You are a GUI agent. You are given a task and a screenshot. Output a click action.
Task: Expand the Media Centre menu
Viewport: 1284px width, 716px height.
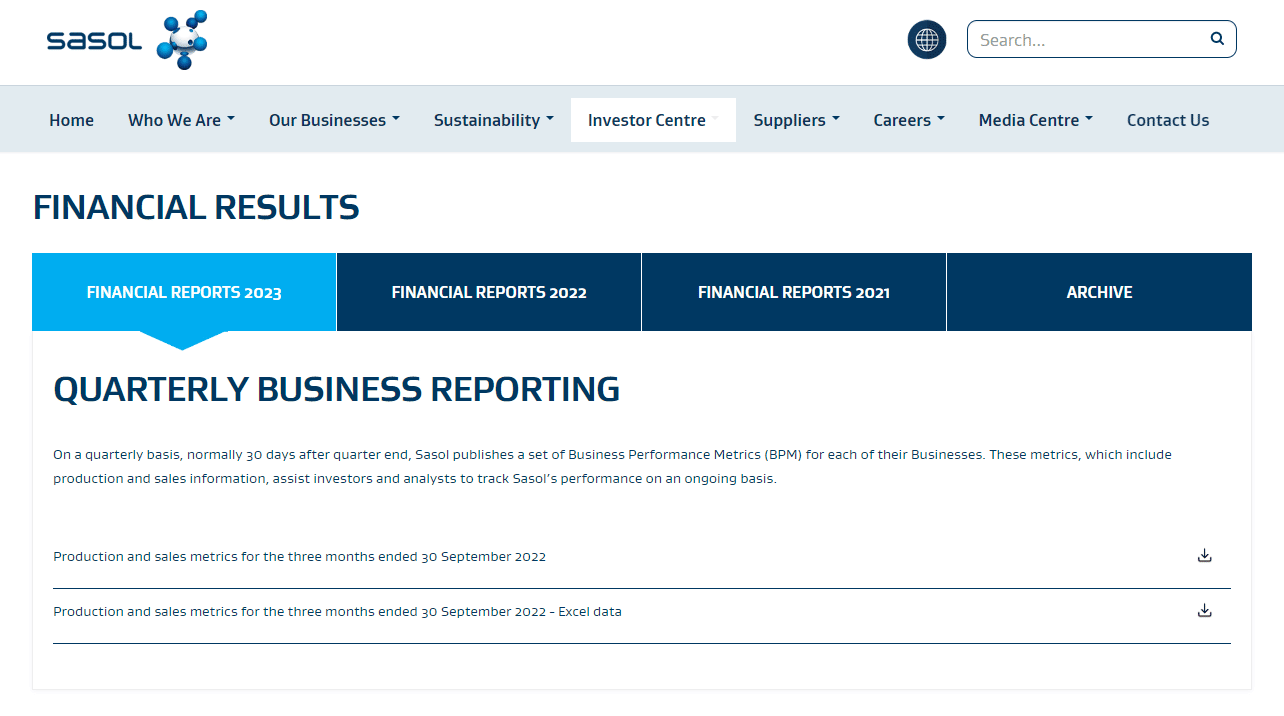1036,120
